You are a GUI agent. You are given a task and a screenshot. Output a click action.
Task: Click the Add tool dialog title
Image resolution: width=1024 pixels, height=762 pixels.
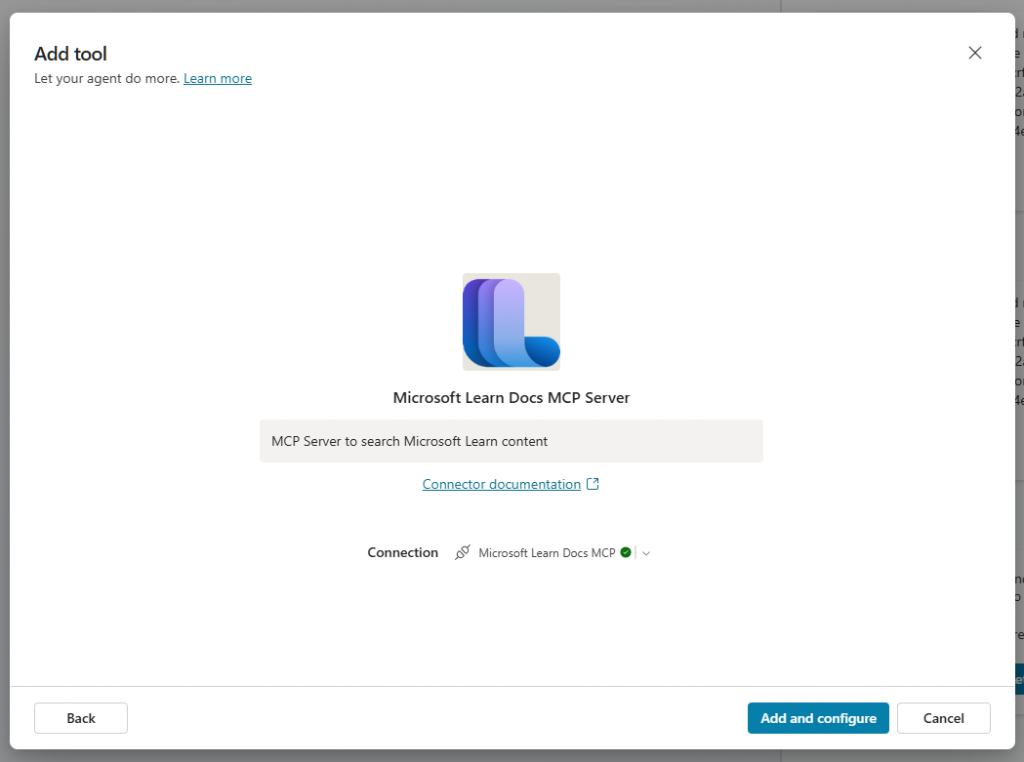coord(70,53)
